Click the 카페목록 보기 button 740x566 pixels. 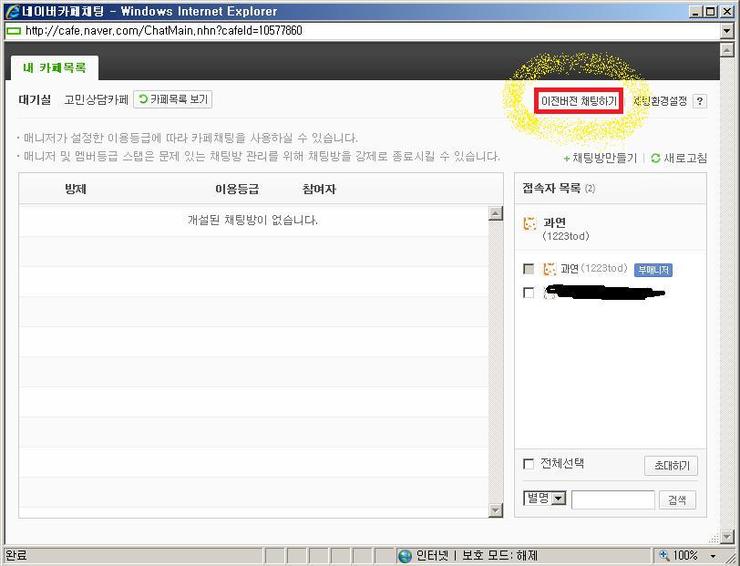click(x=173, y=99)
